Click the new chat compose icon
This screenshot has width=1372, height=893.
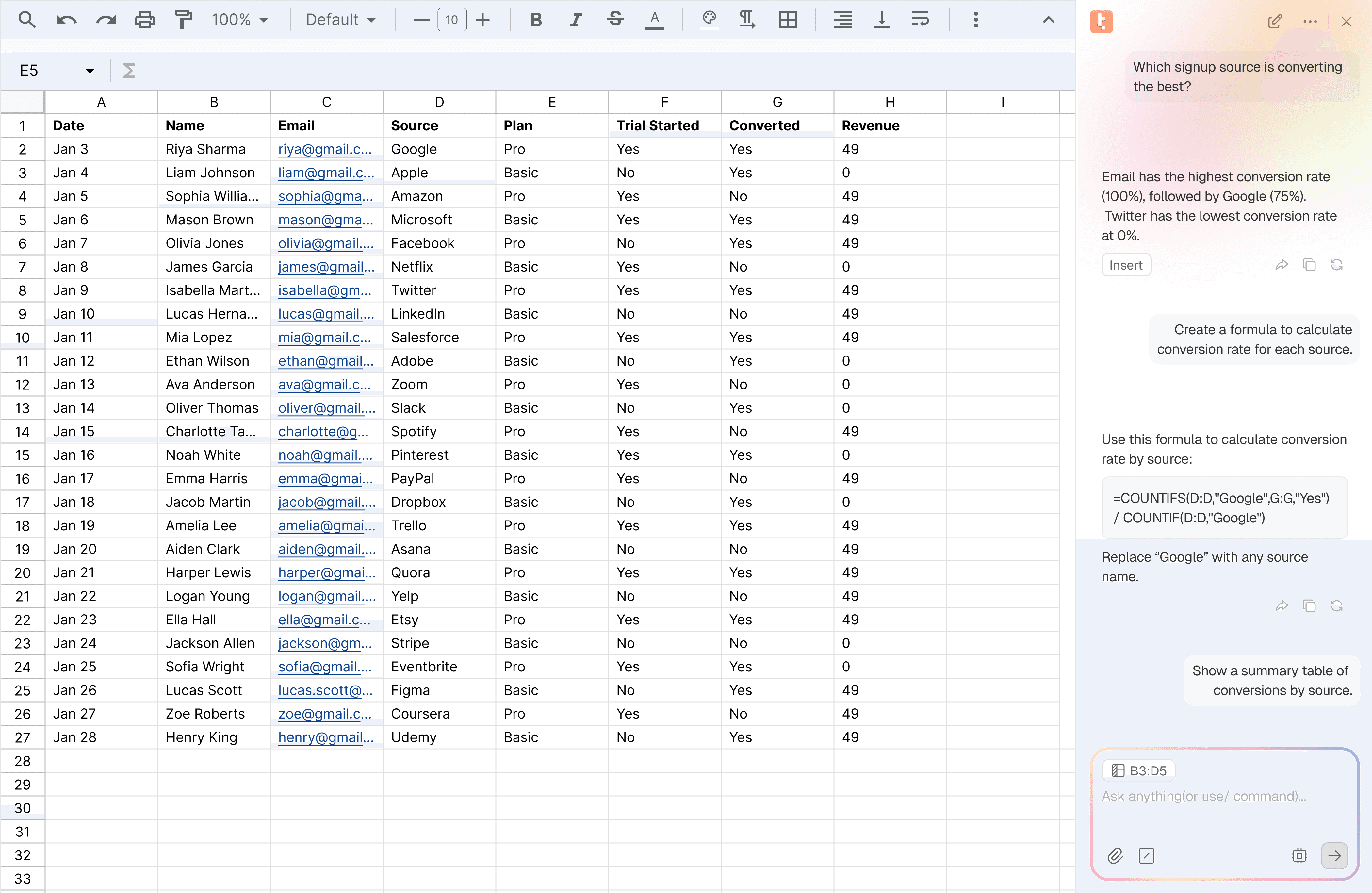pyautogui.click(x=1275, y=21)
